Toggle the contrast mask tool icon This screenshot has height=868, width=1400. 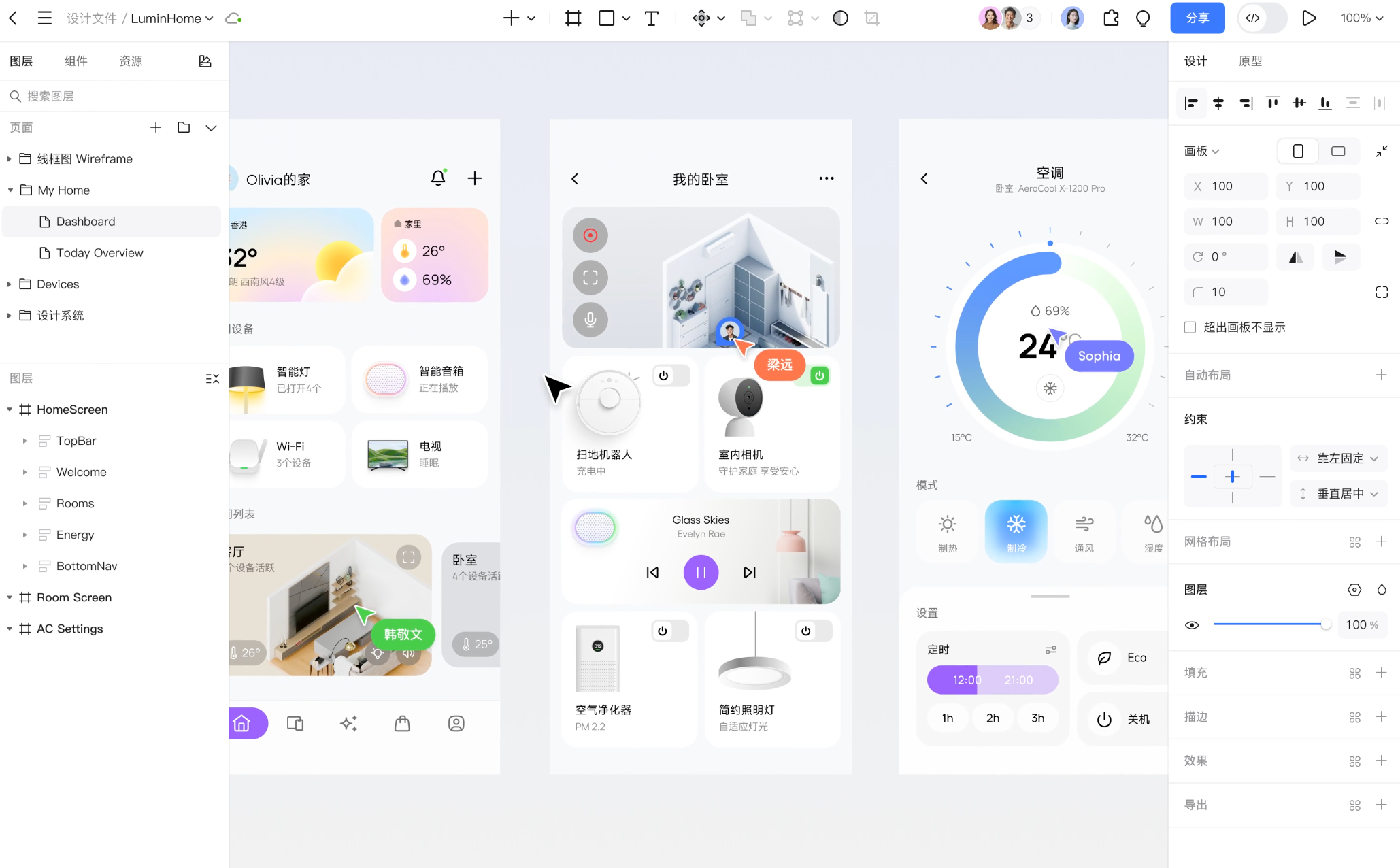[x=840, y=18]
